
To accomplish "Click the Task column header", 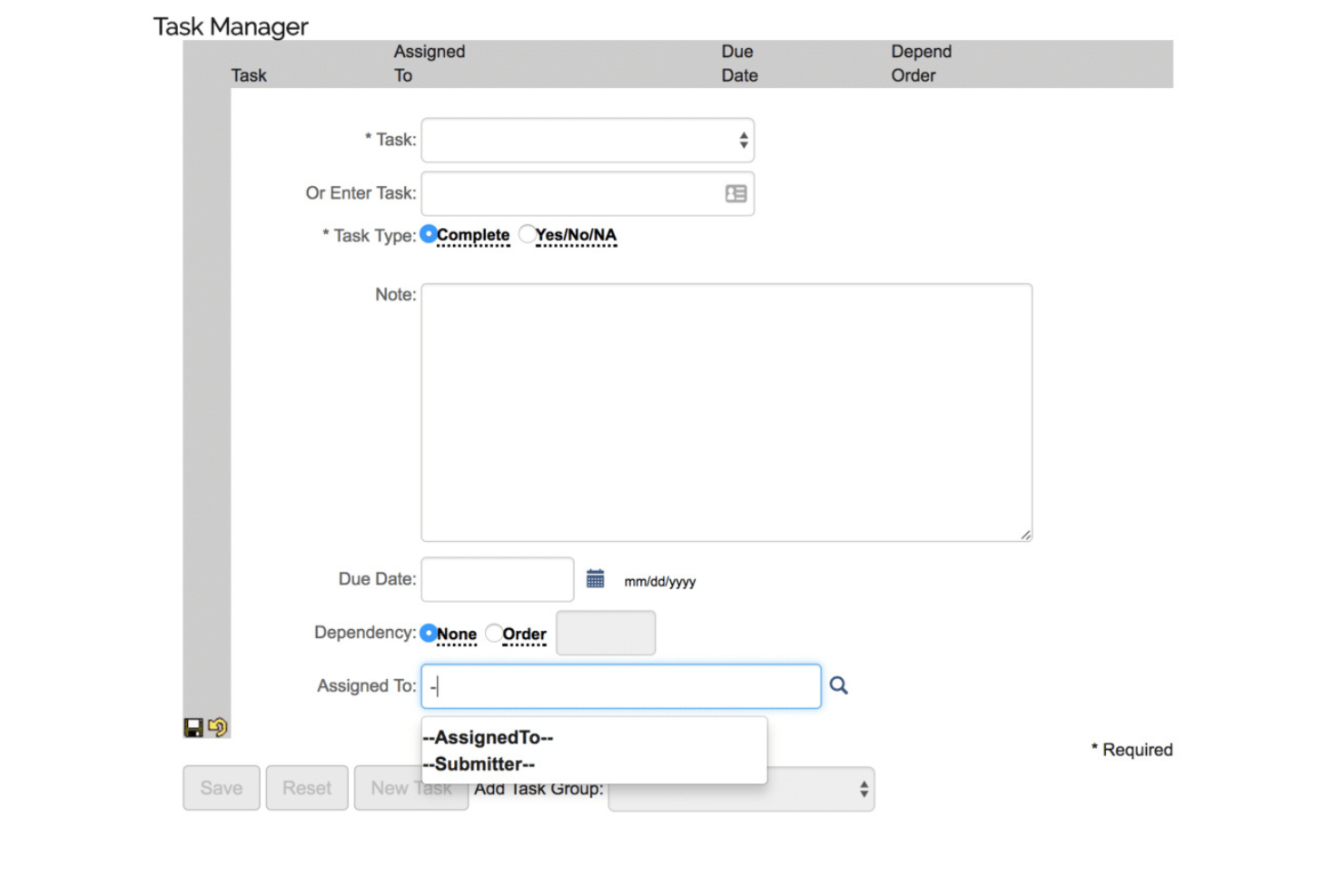I will coord(249,75).
